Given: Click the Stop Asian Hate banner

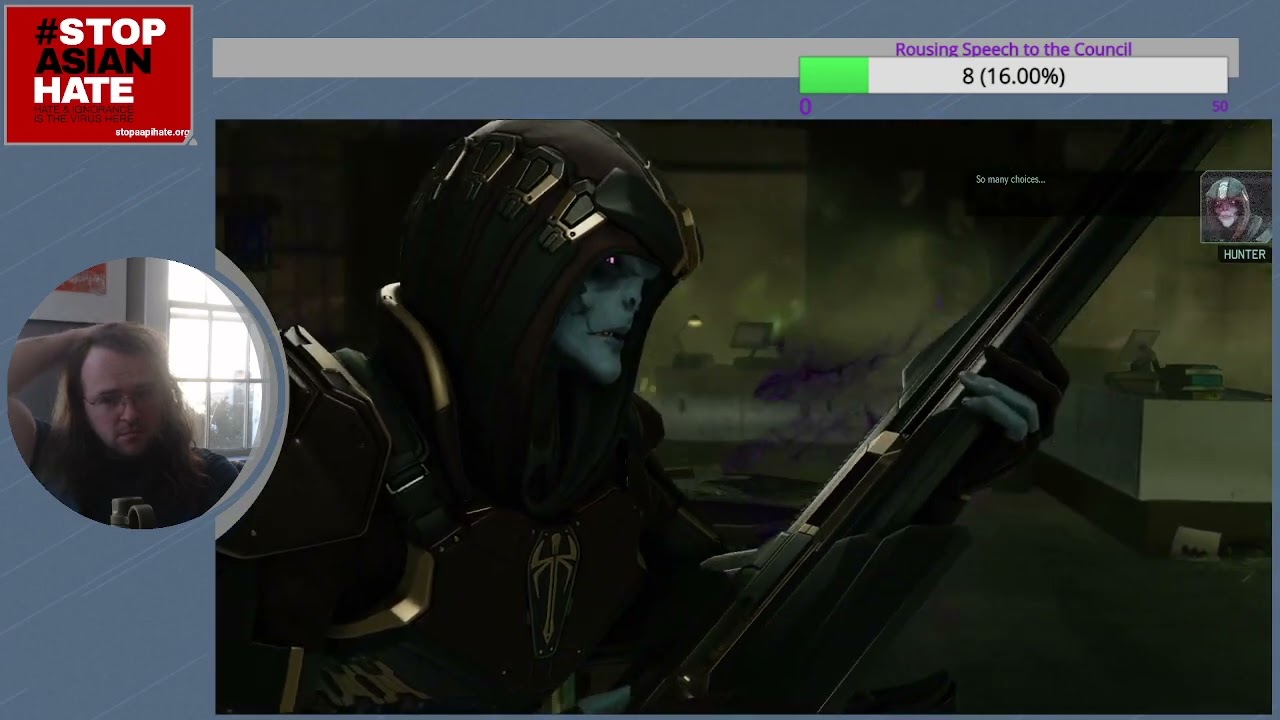Looking at the screenshot, I should coord(98,75).
